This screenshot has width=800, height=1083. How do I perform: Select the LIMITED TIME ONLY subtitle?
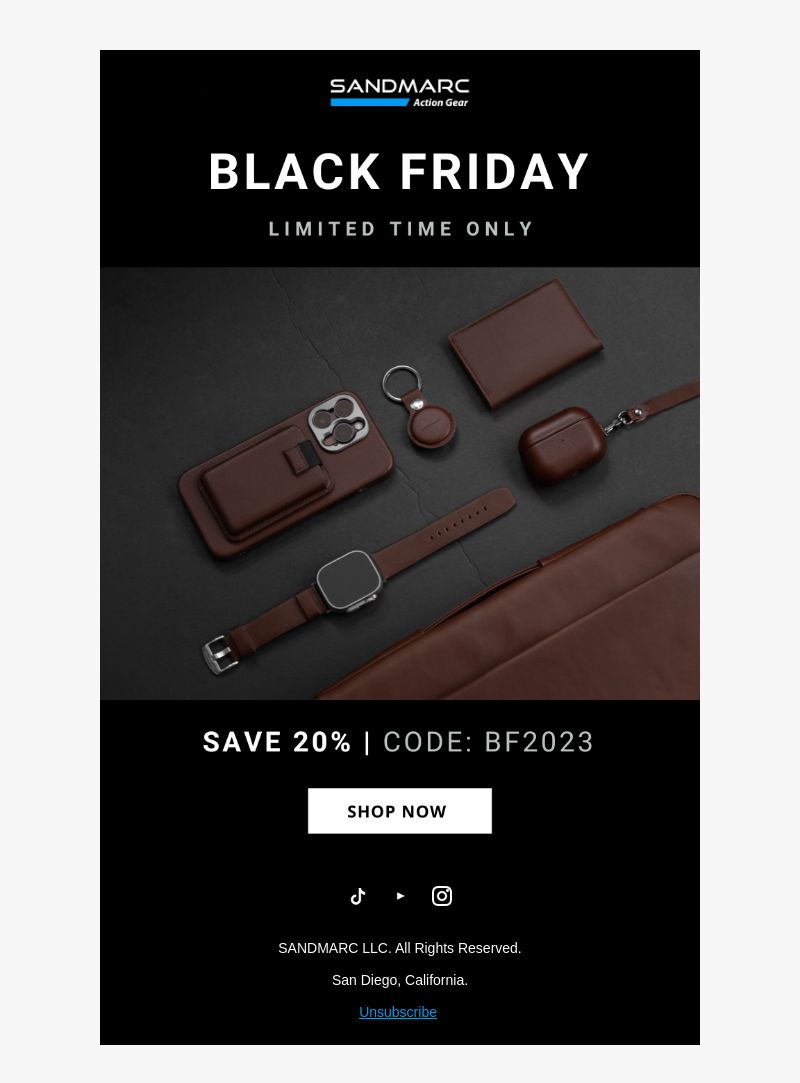point(401,229)
